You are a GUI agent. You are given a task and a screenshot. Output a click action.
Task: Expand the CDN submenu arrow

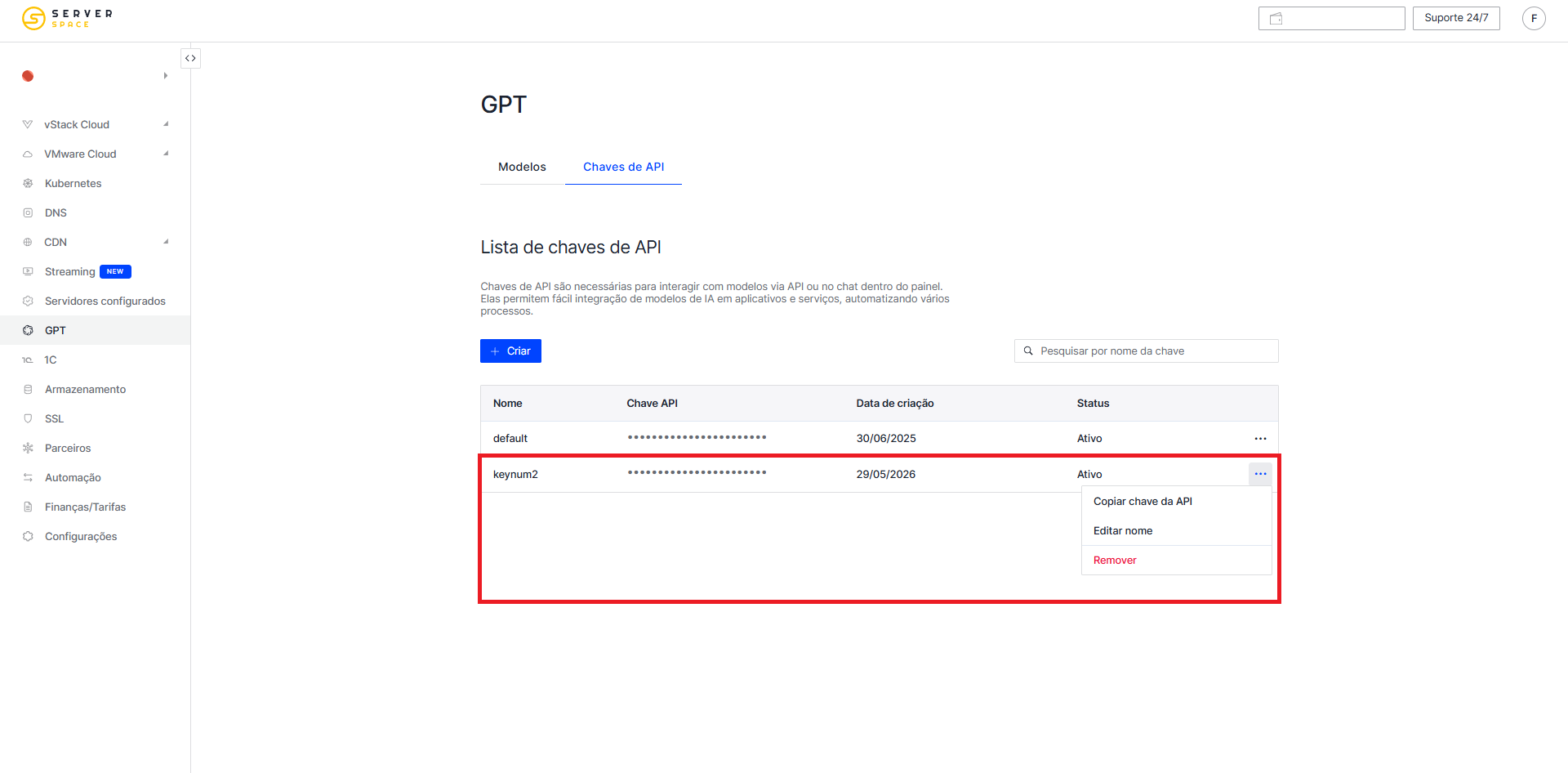166,242
